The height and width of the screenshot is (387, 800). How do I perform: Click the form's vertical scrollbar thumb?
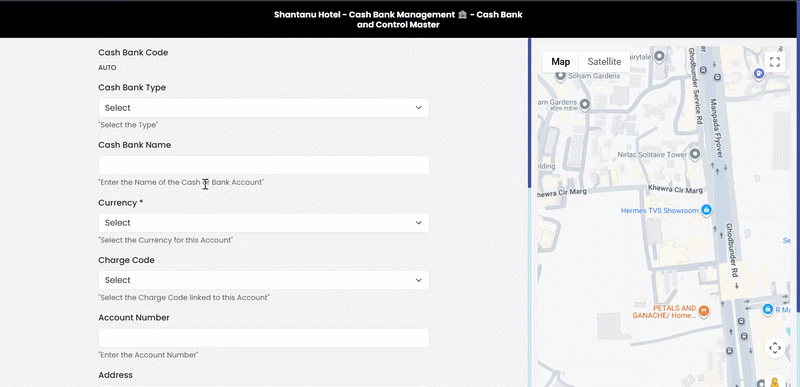pos(530,113)
